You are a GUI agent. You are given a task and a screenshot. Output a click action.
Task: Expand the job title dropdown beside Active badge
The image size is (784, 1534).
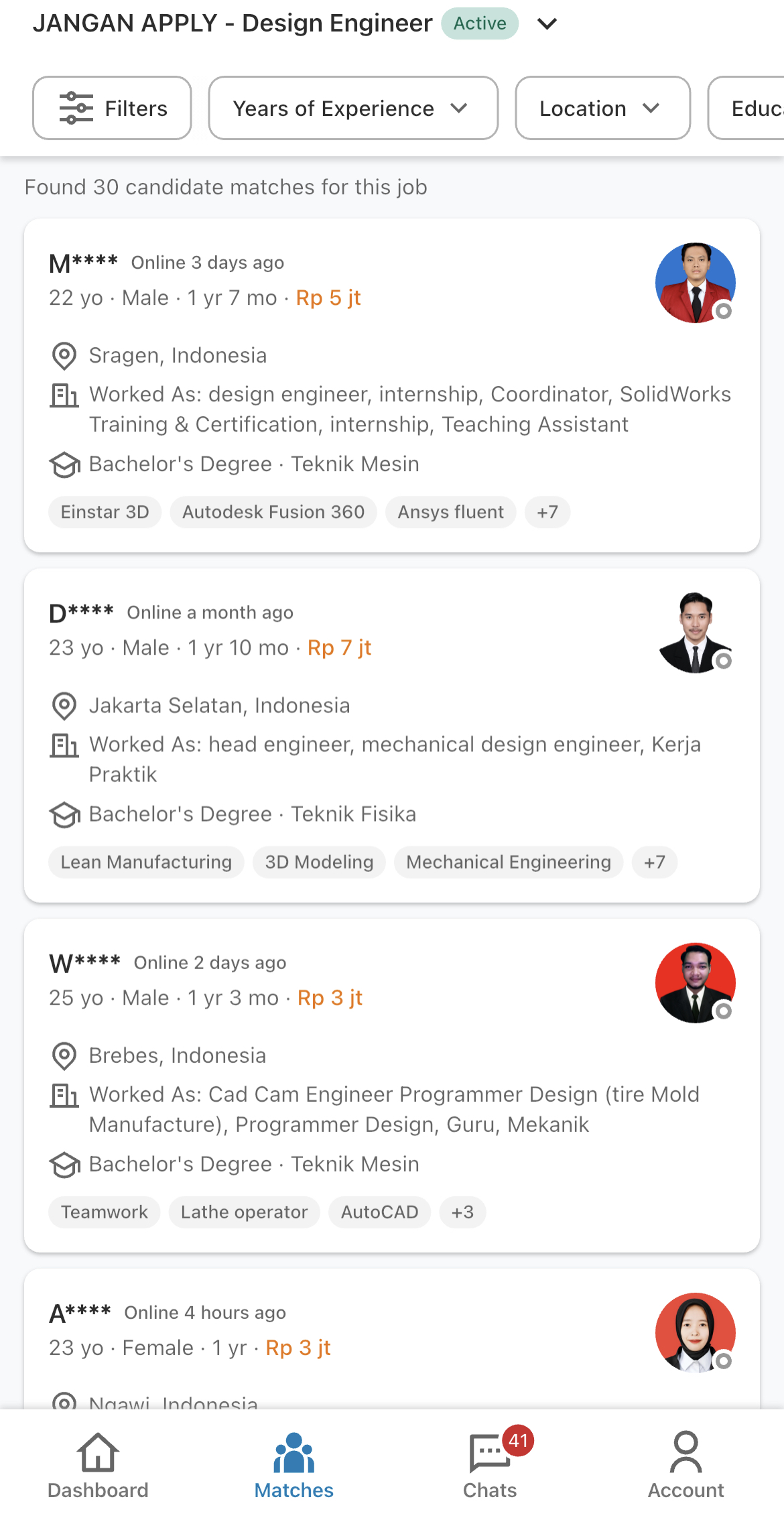547,23
